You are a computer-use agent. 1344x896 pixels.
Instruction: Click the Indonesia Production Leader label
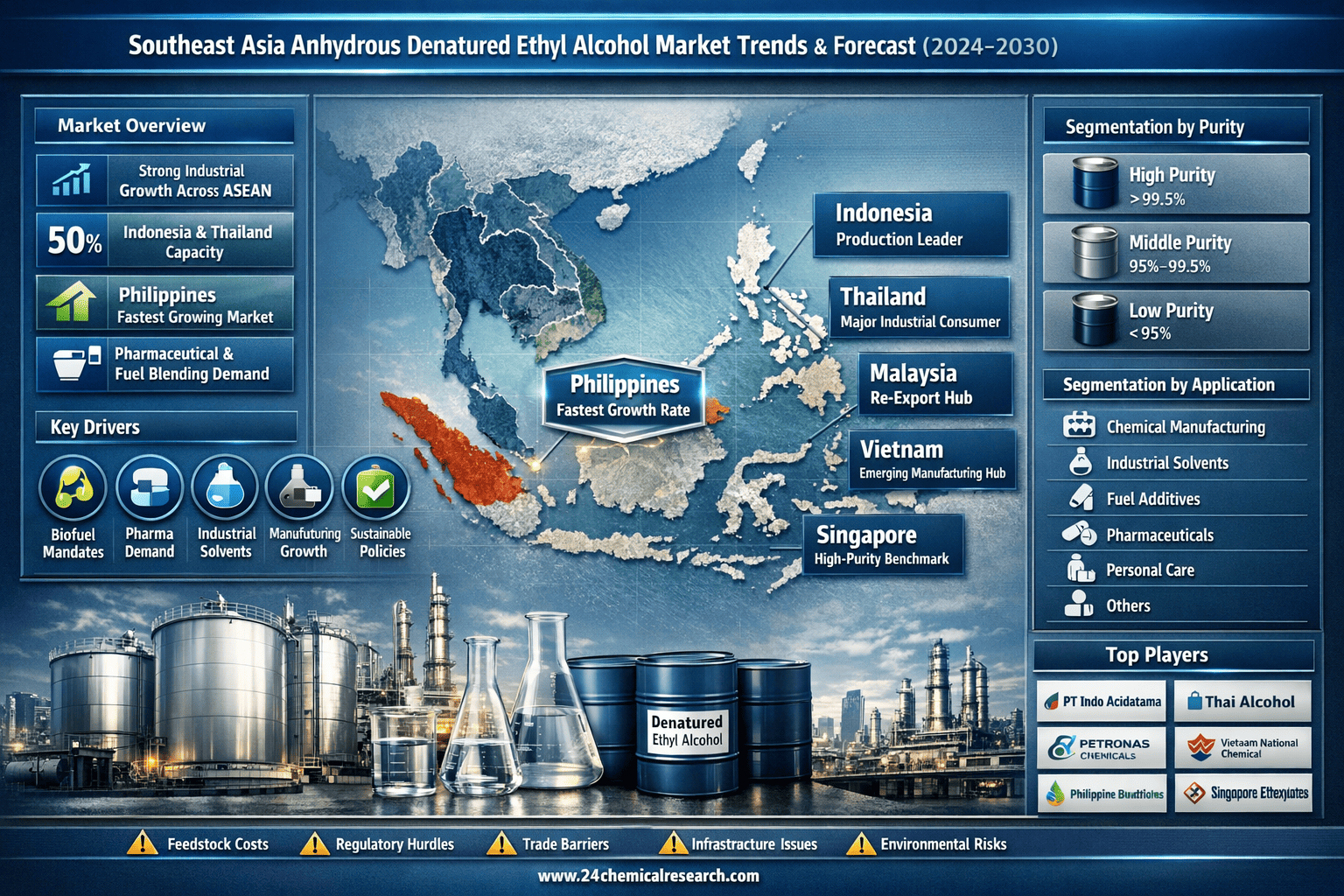coord(910,225)
